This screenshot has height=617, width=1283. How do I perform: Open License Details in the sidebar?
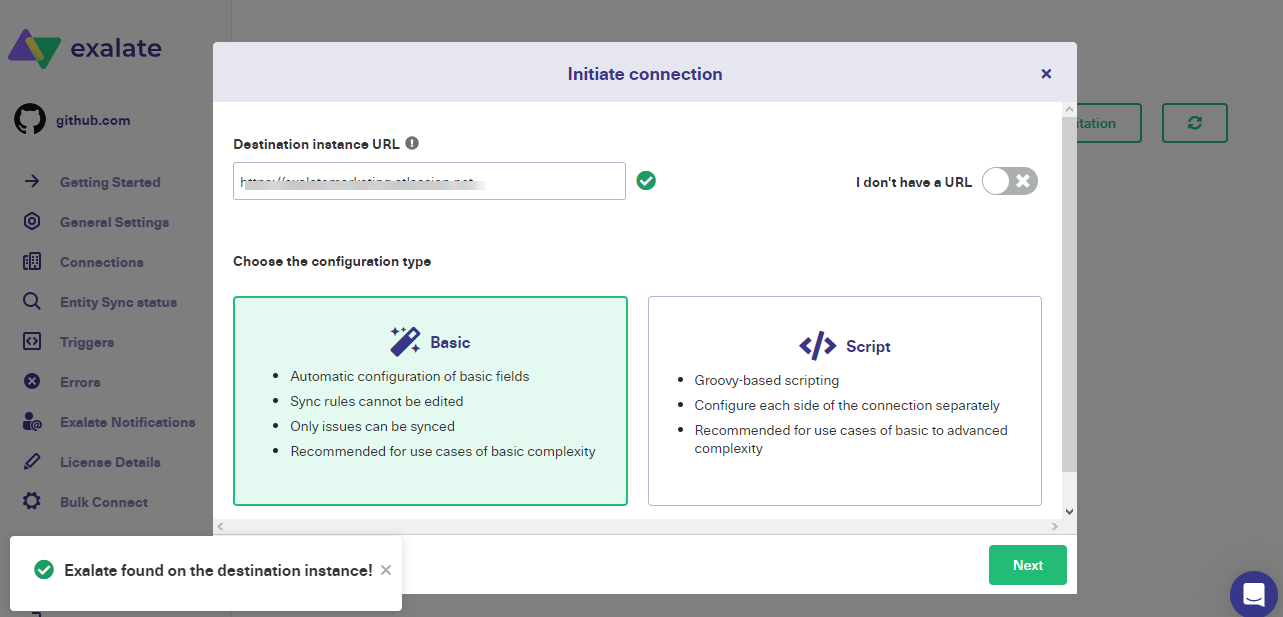110,462
